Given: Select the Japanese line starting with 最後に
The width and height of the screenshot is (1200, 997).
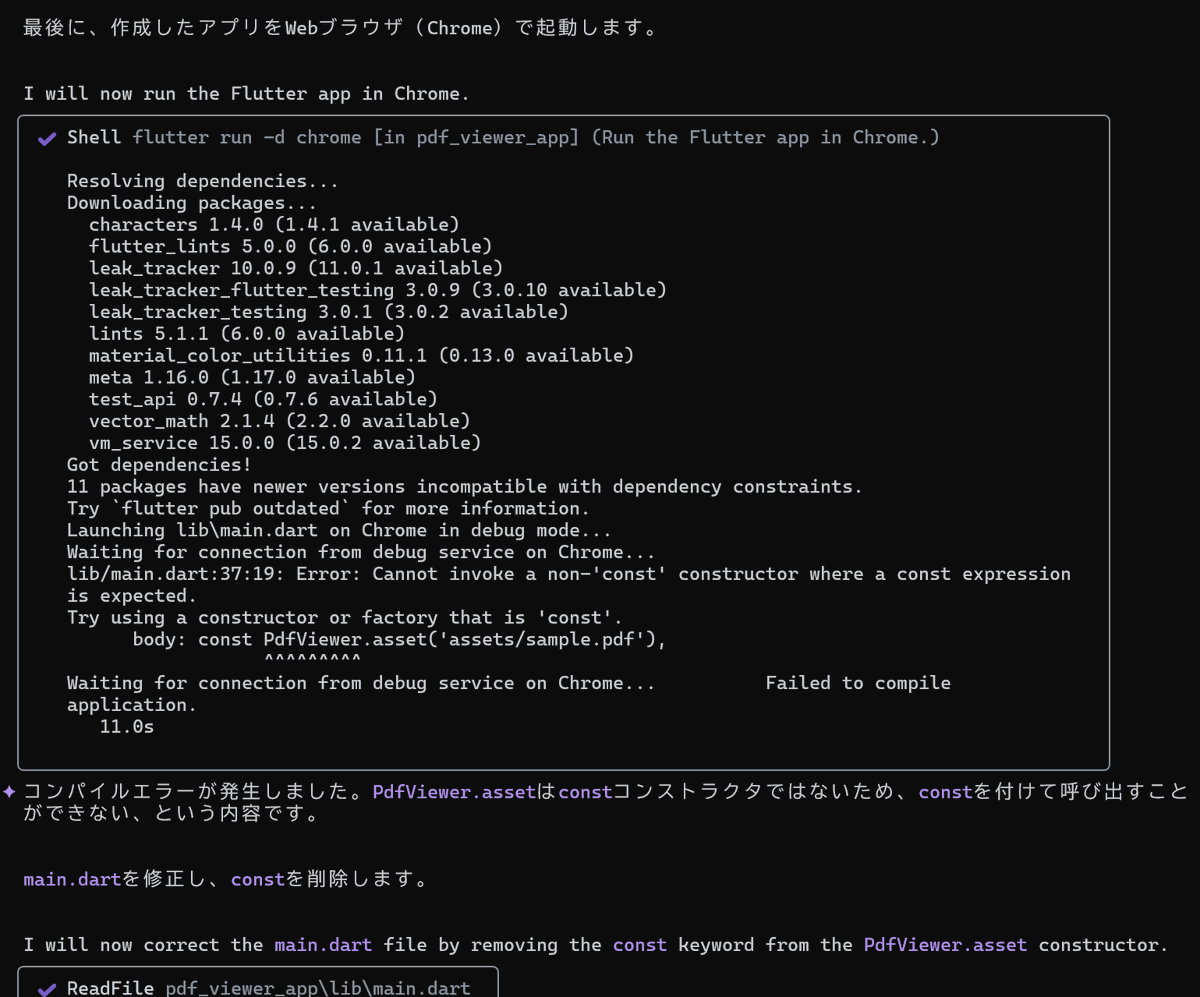Looking at the screenshot, I should click(x=340, y=28).
